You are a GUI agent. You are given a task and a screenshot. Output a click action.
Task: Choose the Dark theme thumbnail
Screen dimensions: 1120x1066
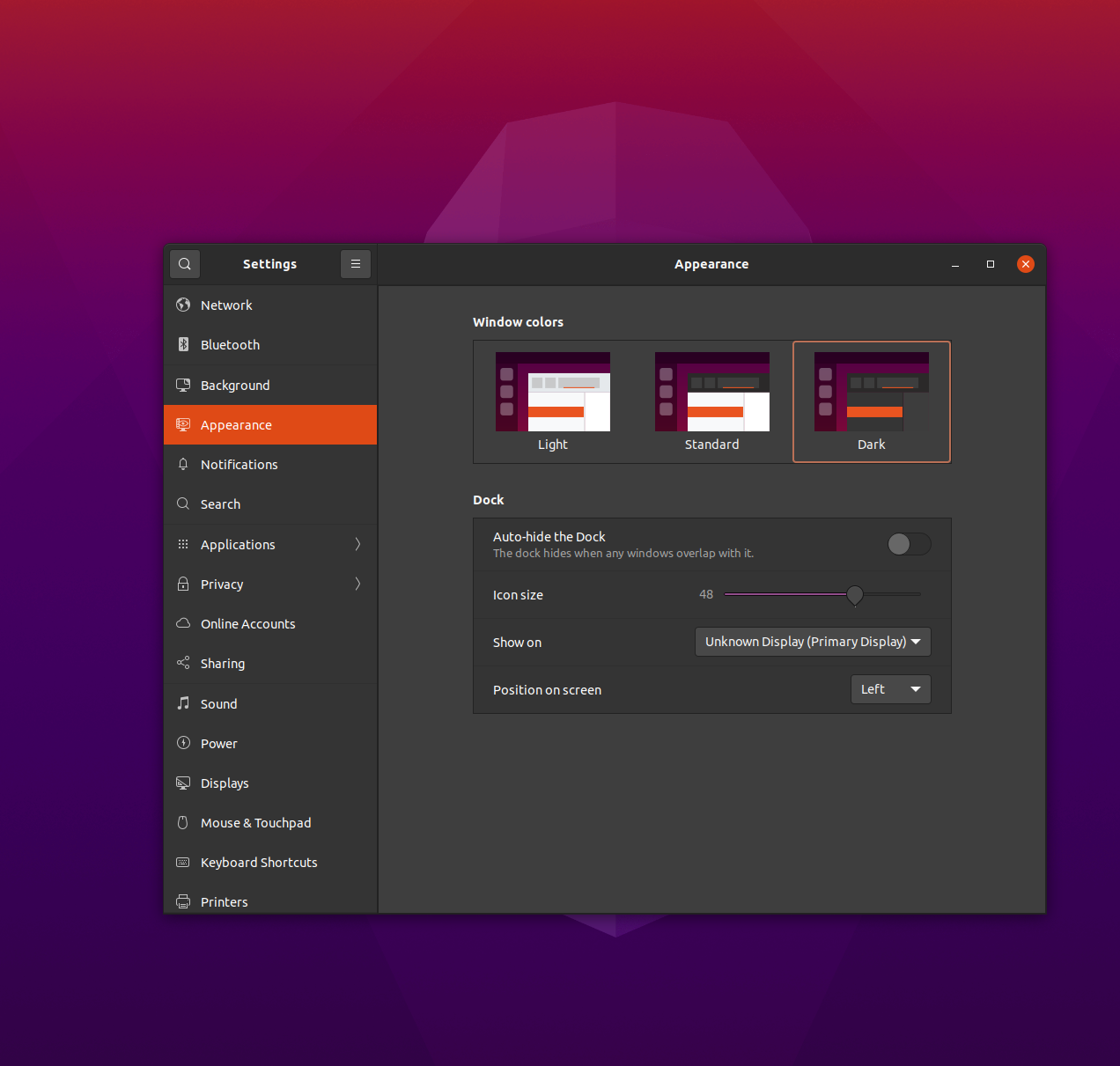coord(872,401)
